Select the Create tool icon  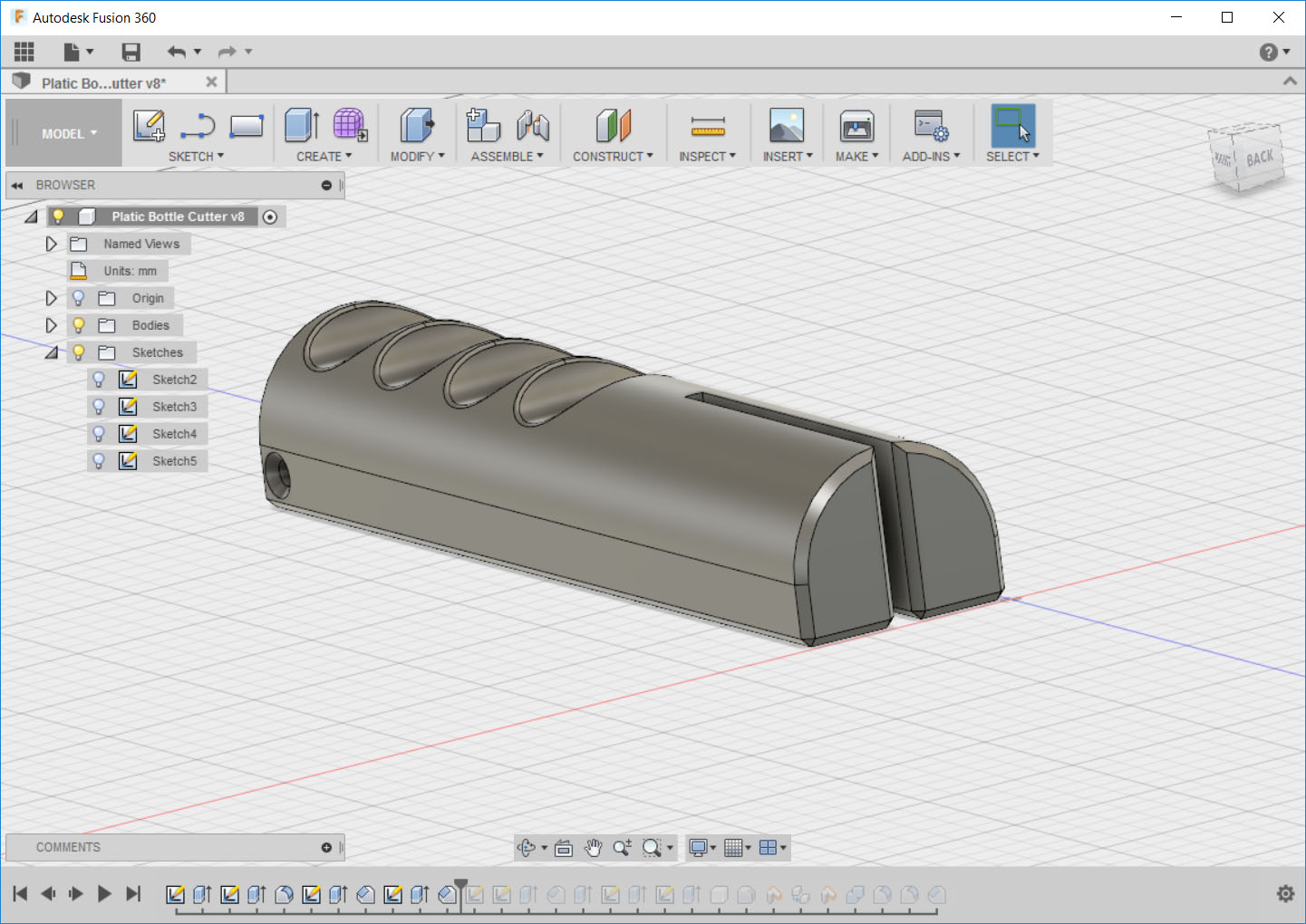[x=299, y=126]
